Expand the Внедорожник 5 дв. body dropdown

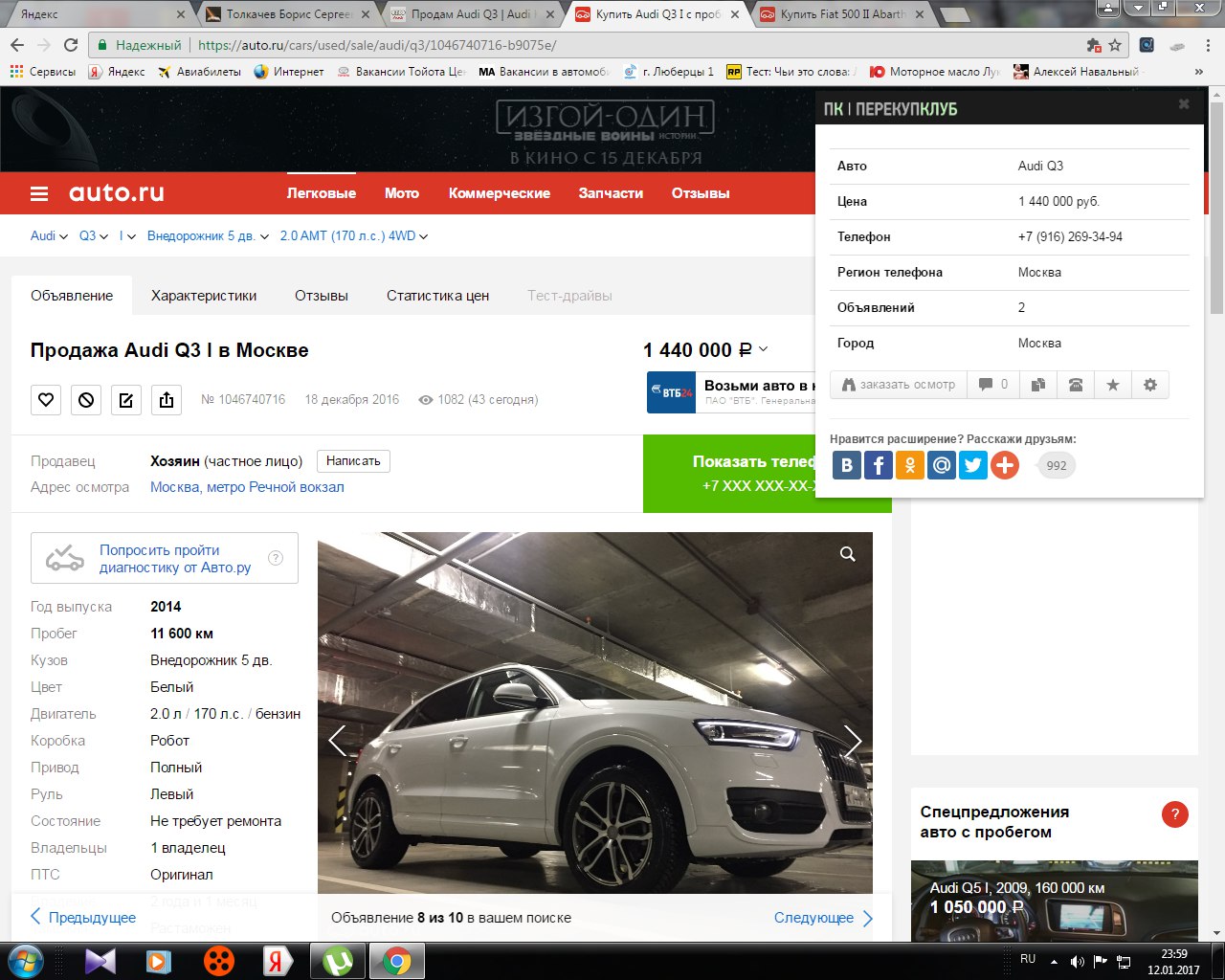click(x=209, y=235)
